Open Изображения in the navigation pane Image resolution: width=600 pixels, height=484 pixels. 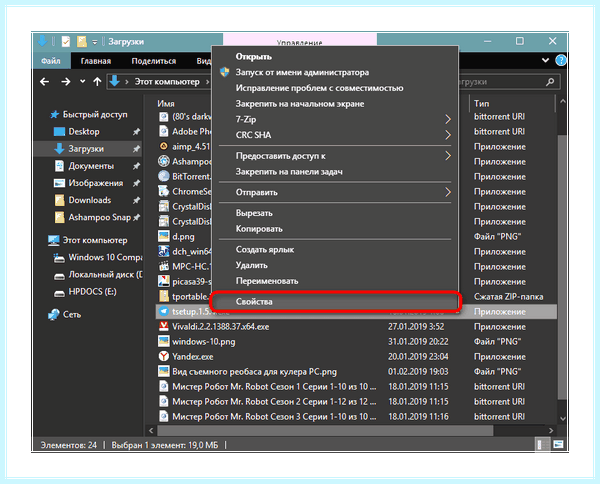[x=96, y=183]
